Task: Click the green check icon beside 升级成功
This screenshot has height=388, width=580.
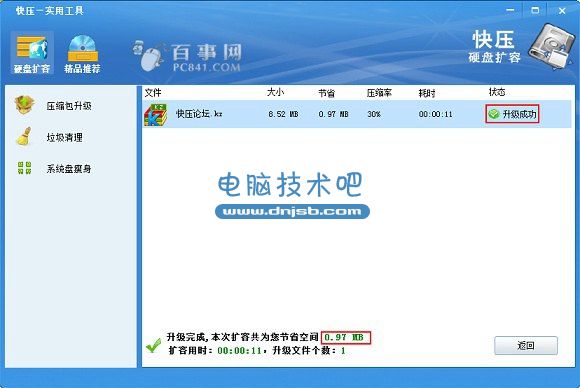Action: 494,114
